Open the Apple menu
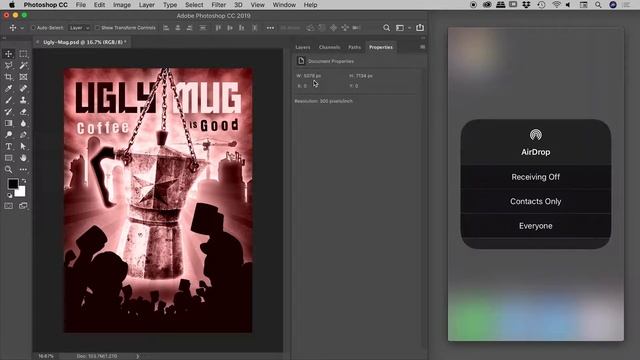Image resolution: width=640 pixels, height=360 pixels. (12, 5)
